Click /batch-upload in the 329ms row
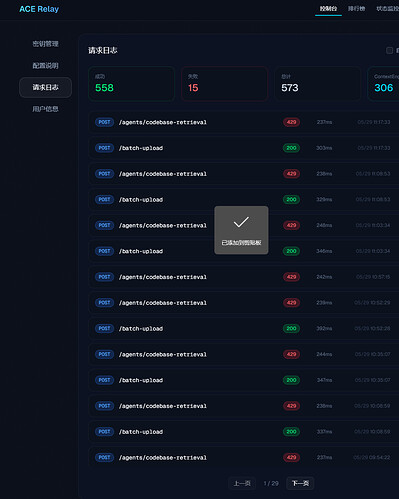The image size is (399, 499). [x=141, y=200]
